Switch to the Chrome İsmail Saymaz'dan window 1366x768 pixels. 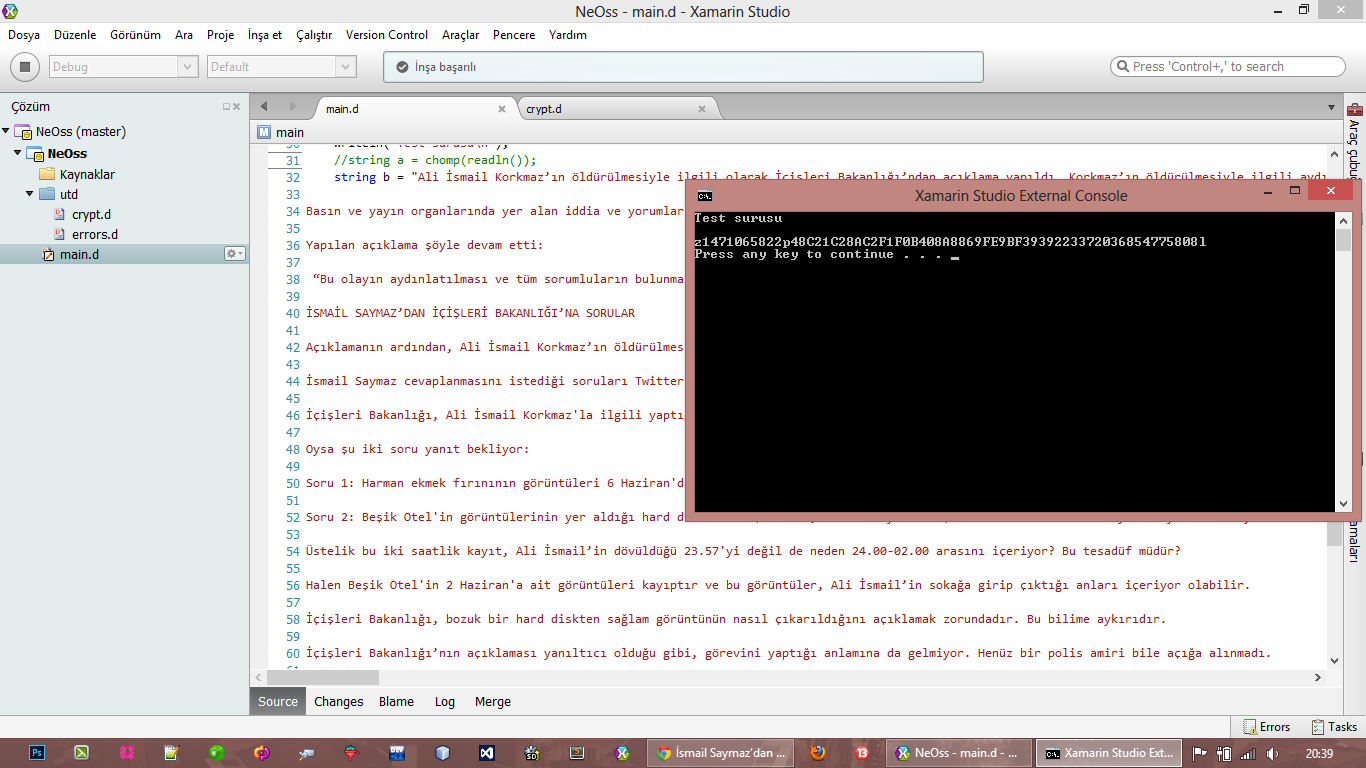pos(721,753)
